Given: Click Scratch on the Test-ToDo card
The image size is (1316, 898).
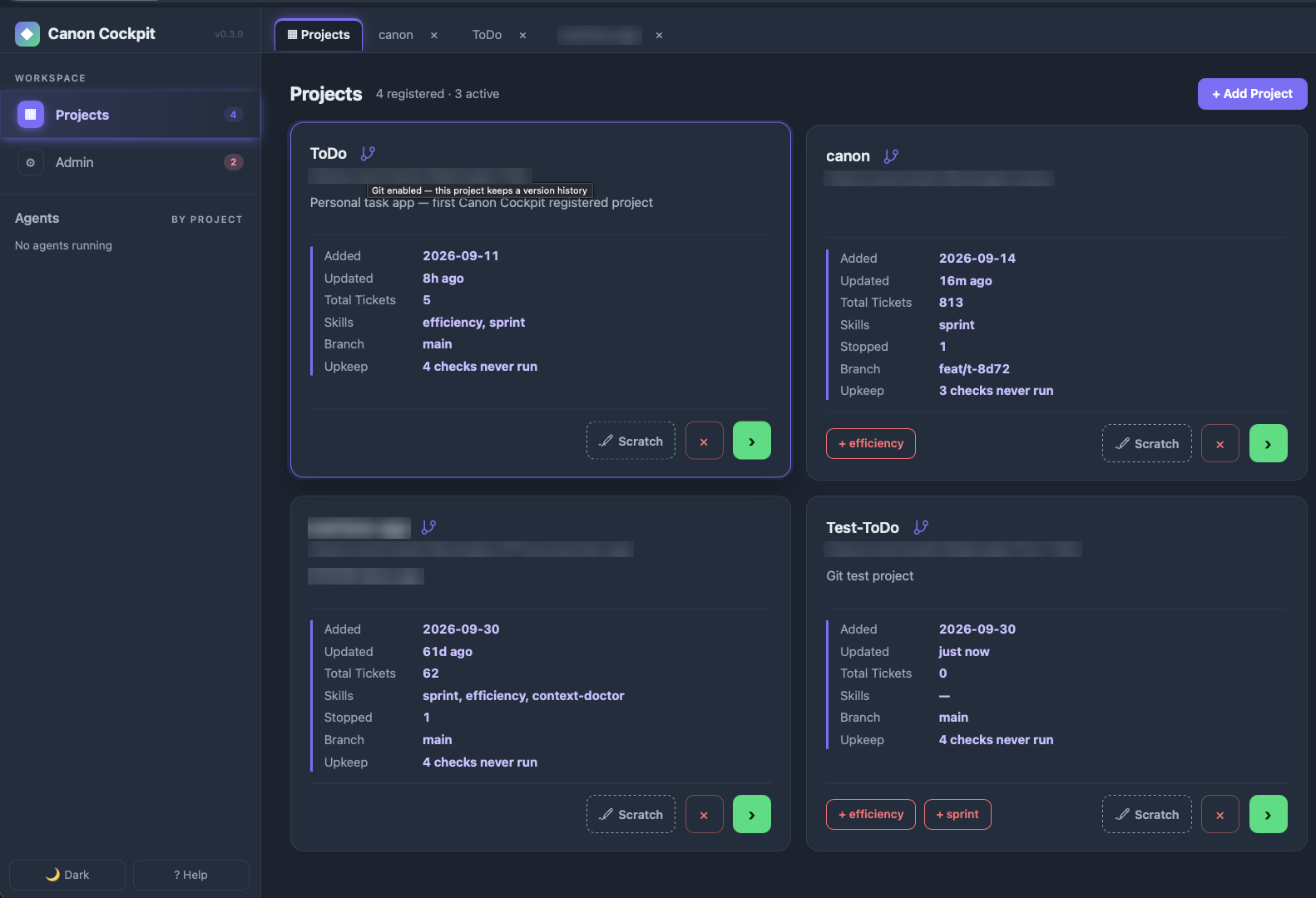Looking at the screenshot, I should (x=1147, y=814).
